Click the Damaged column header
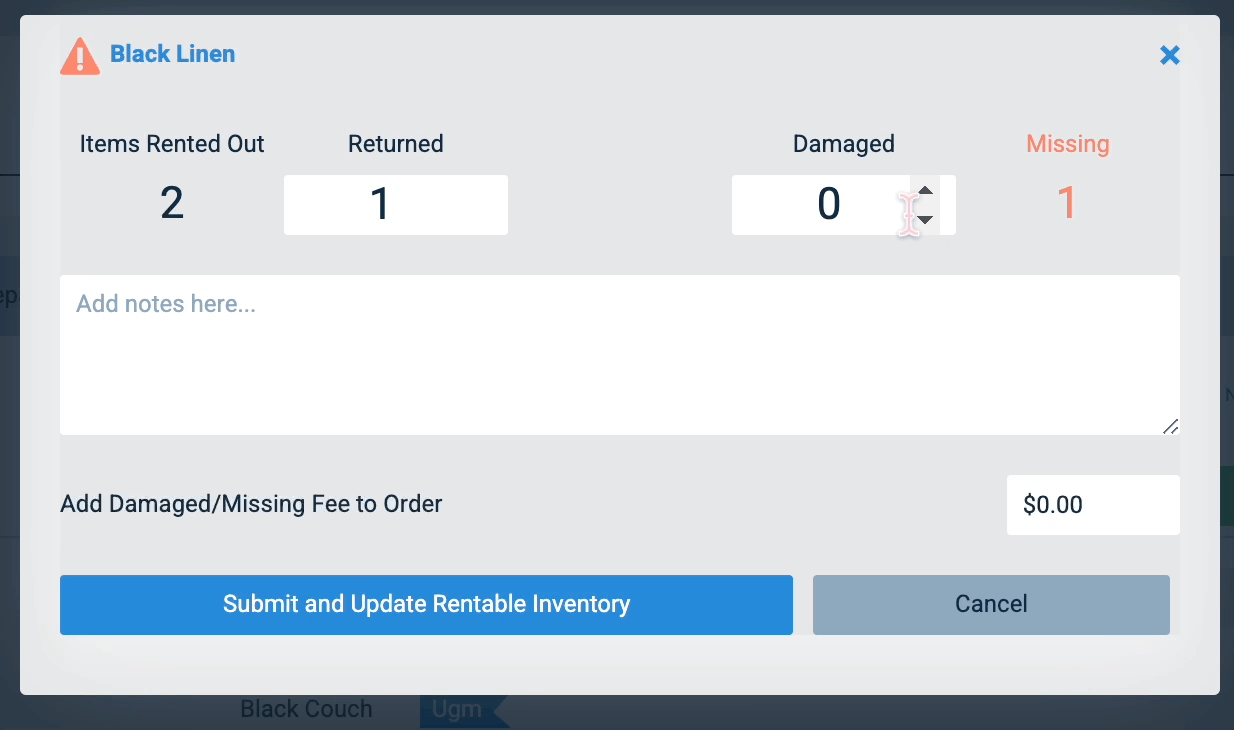1234x730 pixels. 843,144
